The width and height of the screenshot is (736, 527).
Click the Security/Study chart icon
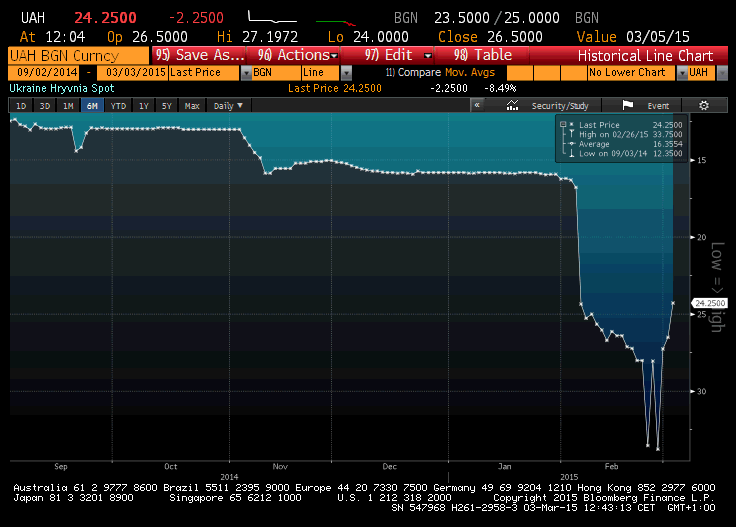[x=513, y=106]
